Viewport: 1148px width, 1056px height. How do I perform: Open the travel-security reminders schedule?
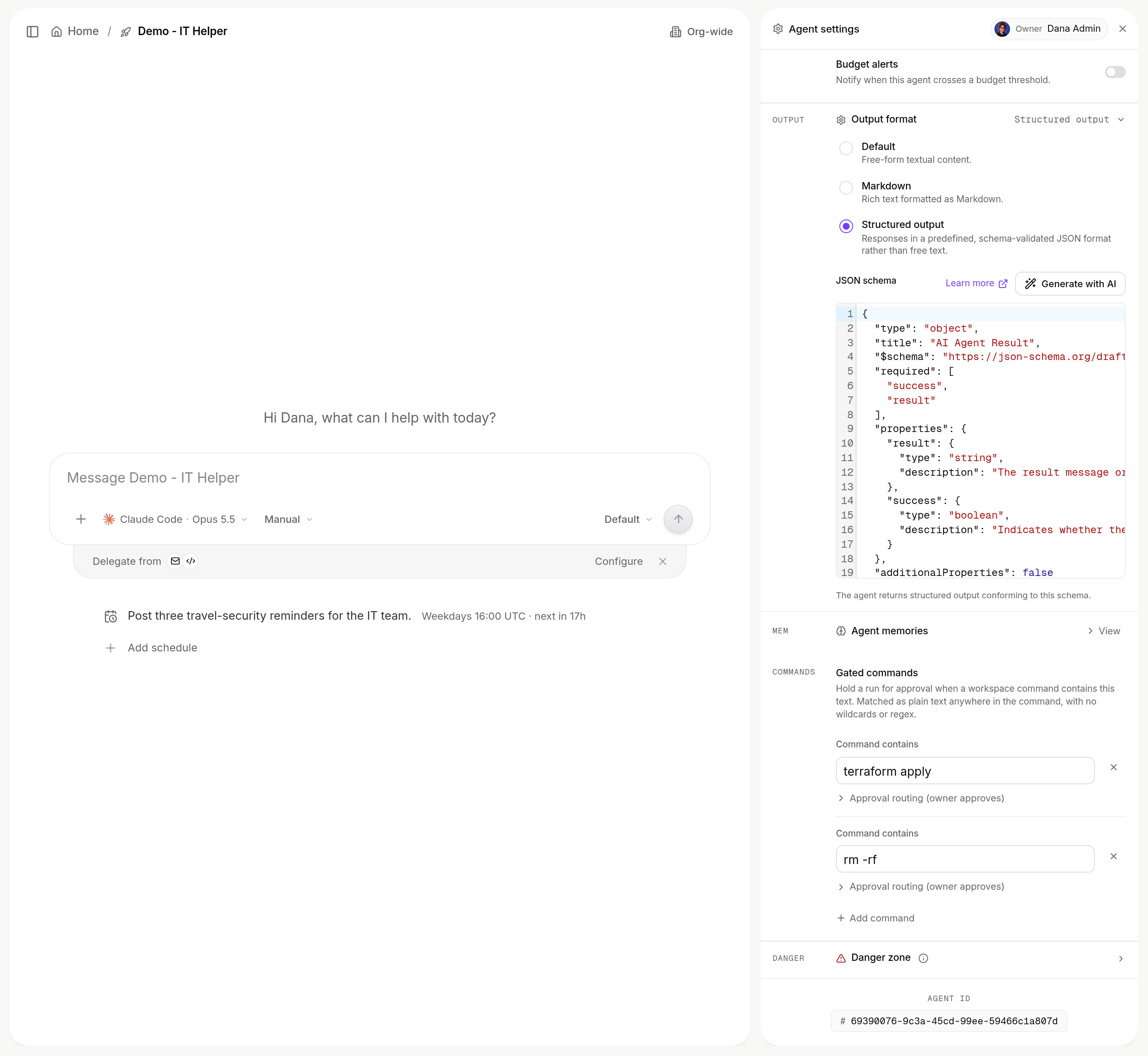click(x=345, y=616)
